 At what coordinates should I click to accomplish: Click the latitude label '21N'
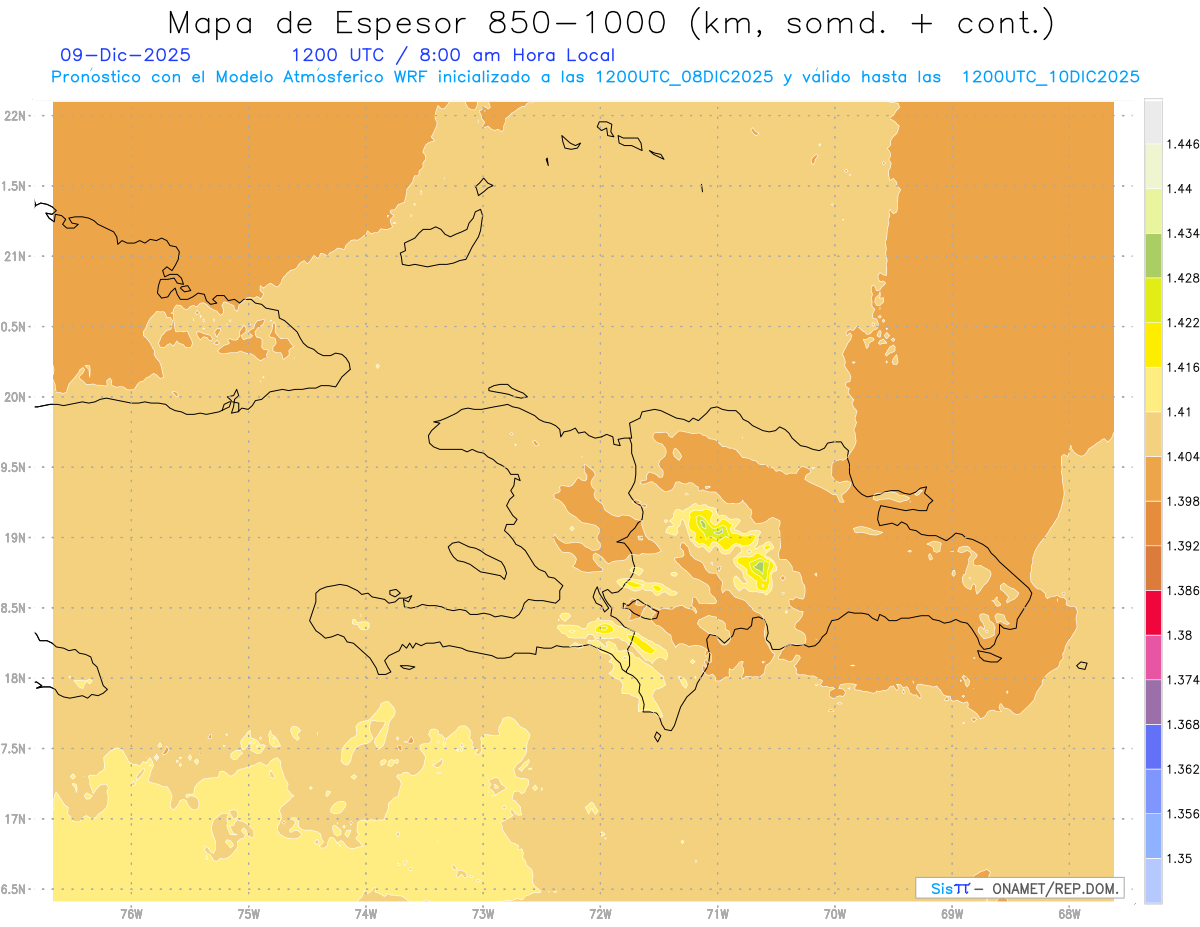tap(15, 257)
